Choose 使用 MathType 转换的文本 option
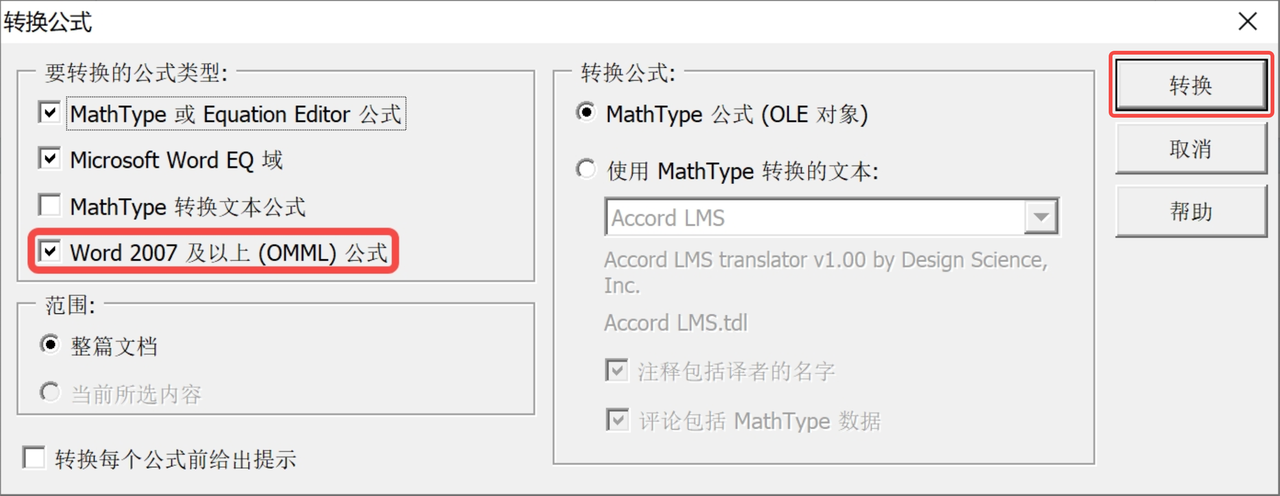The image size is (1280, 496). coord(586,170)
